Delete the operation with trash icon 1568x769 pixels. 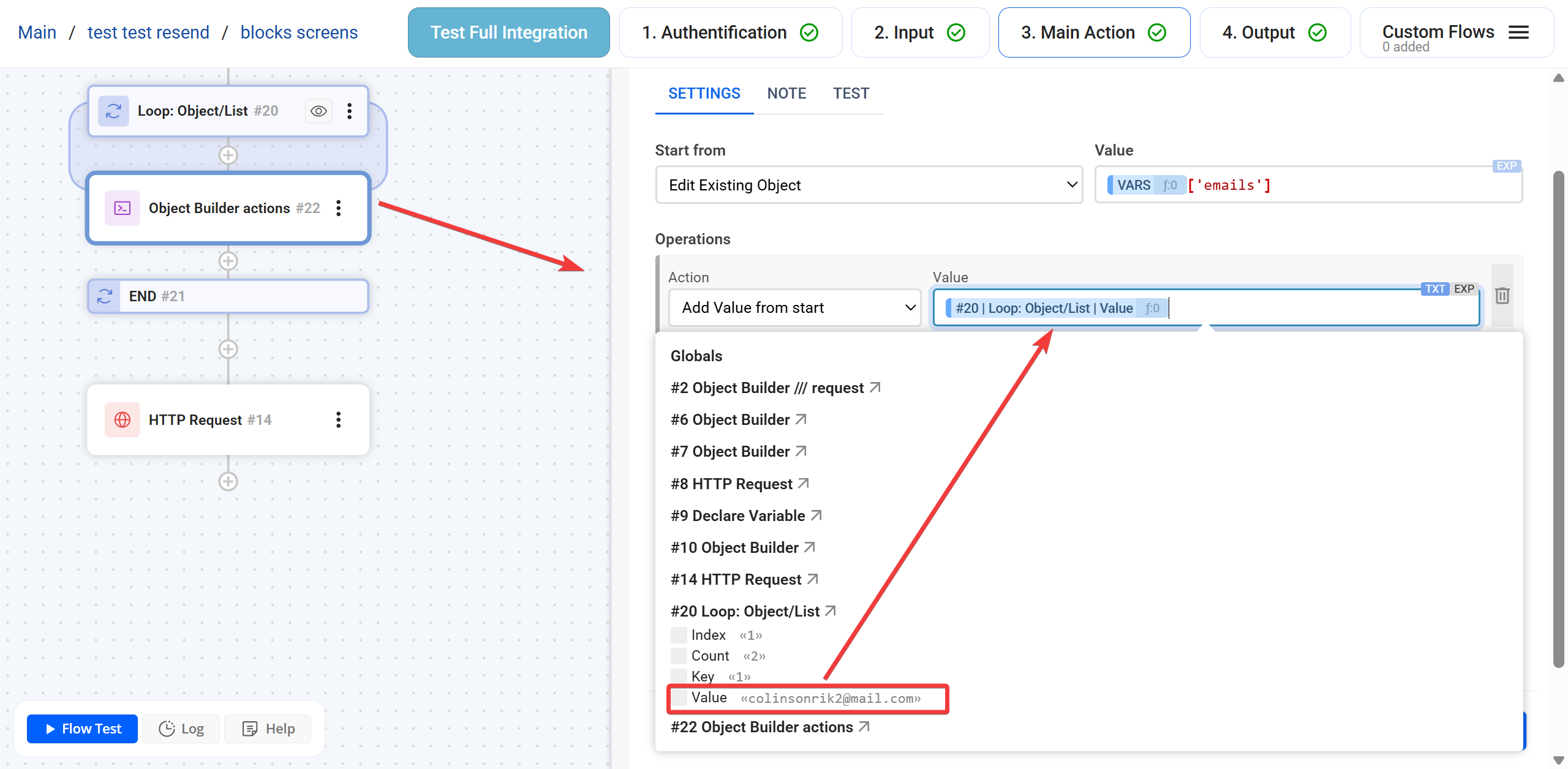(1502, 296)
